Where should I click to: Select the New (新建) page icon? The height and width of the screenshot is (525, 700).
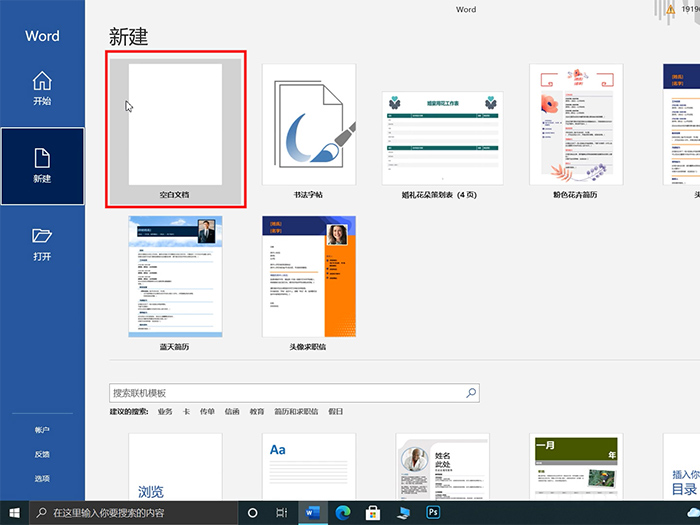click(42, 159)
